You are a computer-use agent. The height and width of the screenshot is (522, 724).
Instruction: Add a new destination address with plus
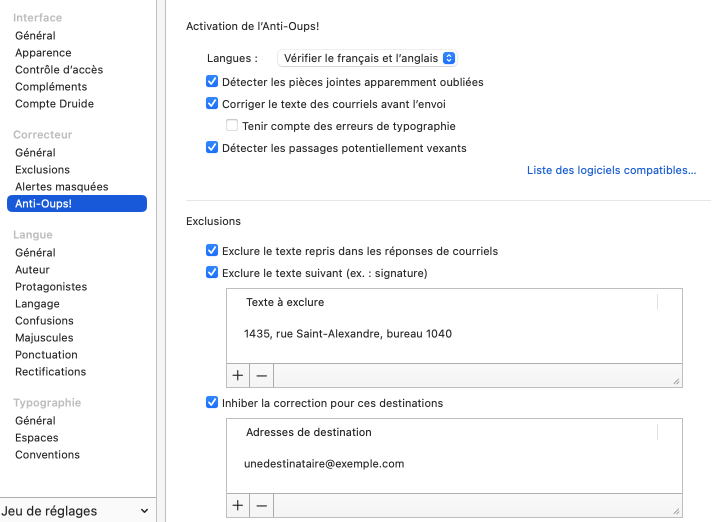pyautogui.click(x=238, y=506)
